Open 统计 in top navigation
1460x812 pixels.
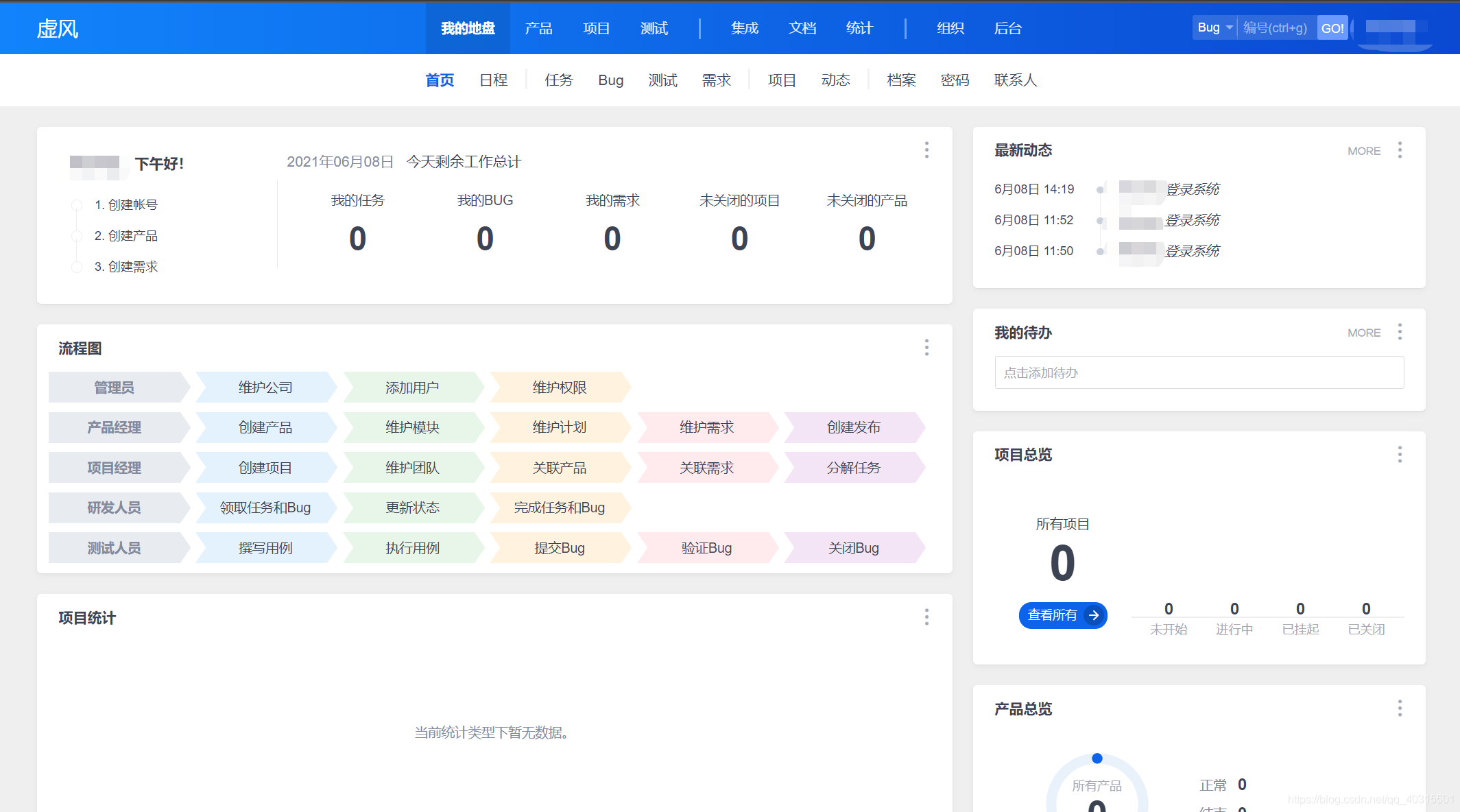tap(859, 28)
